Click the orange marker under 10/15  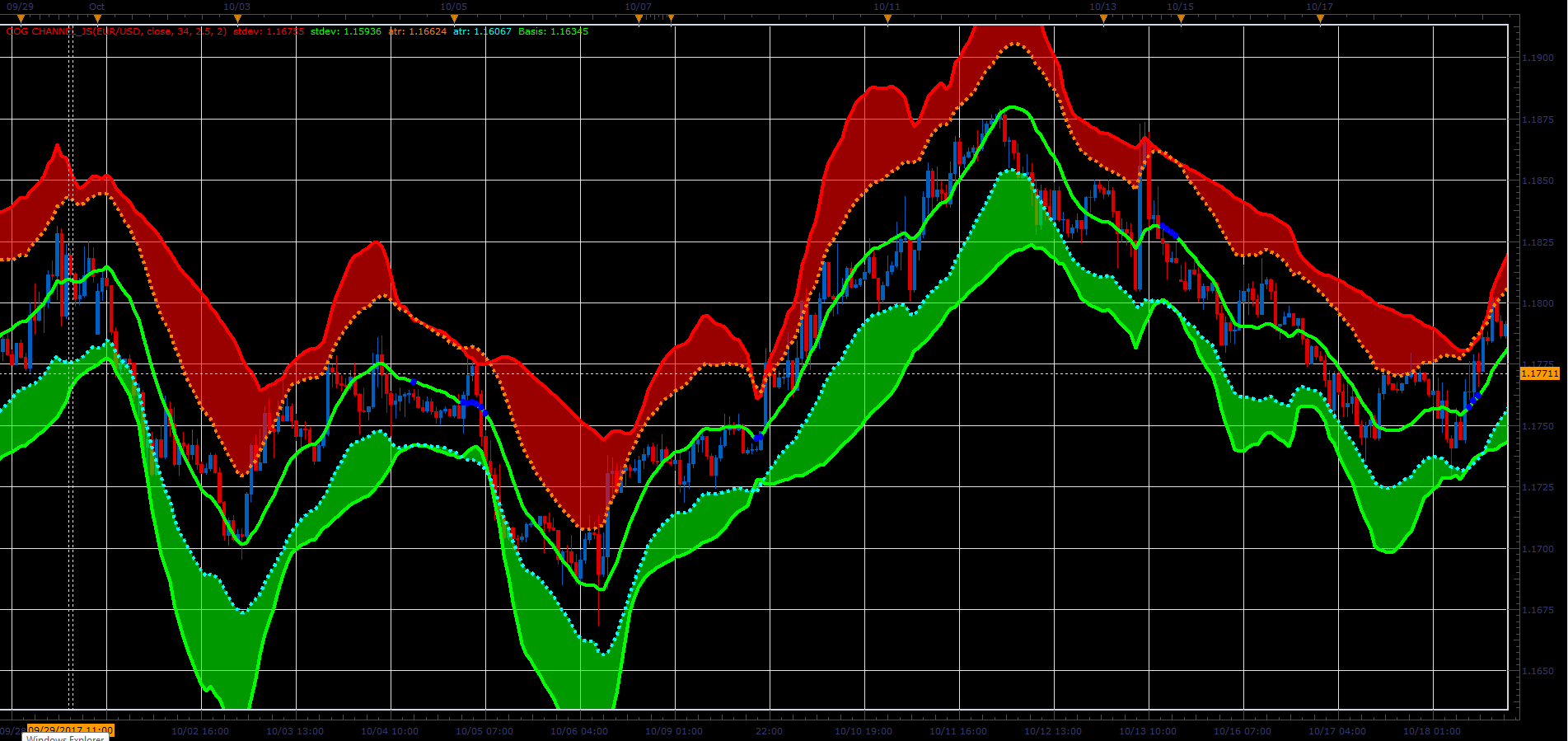pos(1180,18)
